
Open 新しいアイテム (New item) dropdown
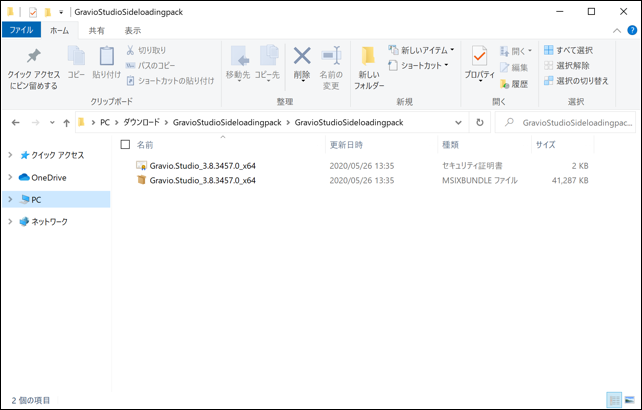click(x=421, y=50)
